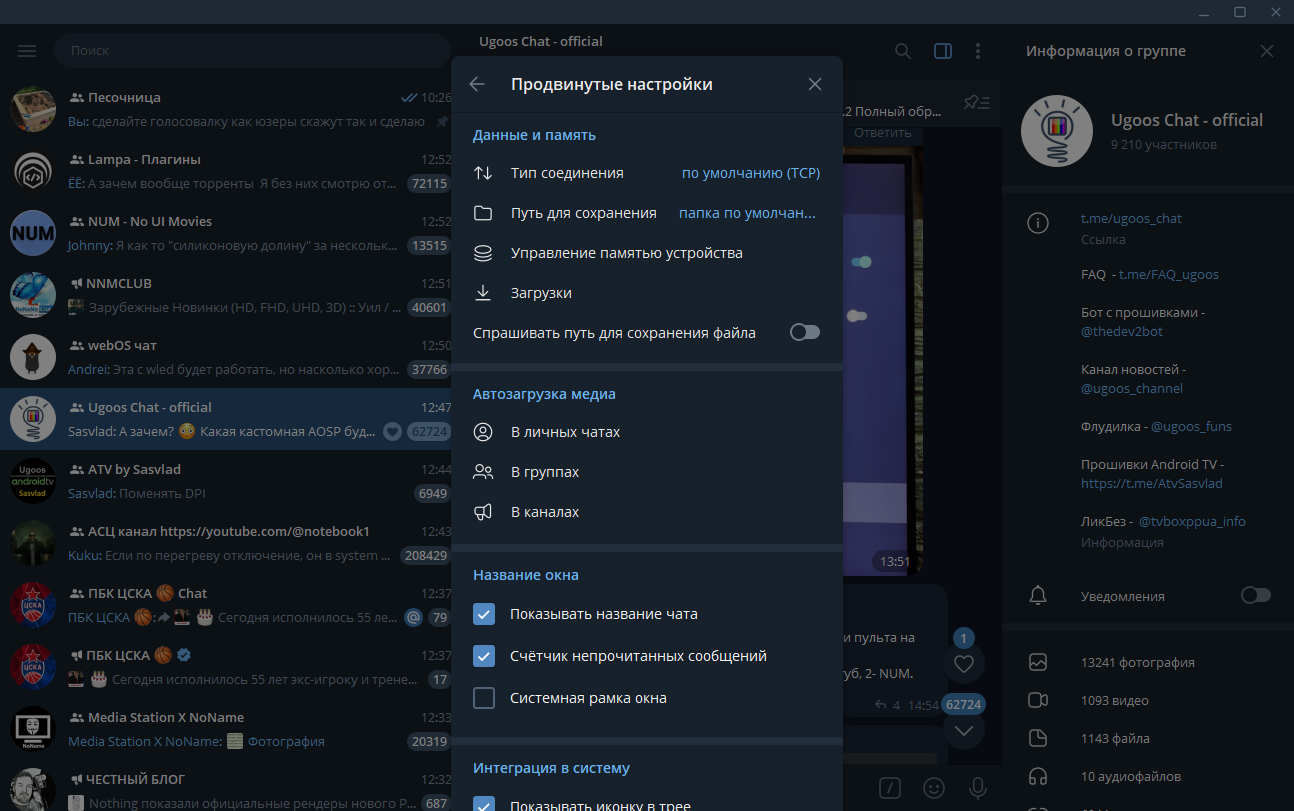Click the Поиск search field
Viewport: 1294px width, 811px height.
pyautogui.click(x=252, y=50)
